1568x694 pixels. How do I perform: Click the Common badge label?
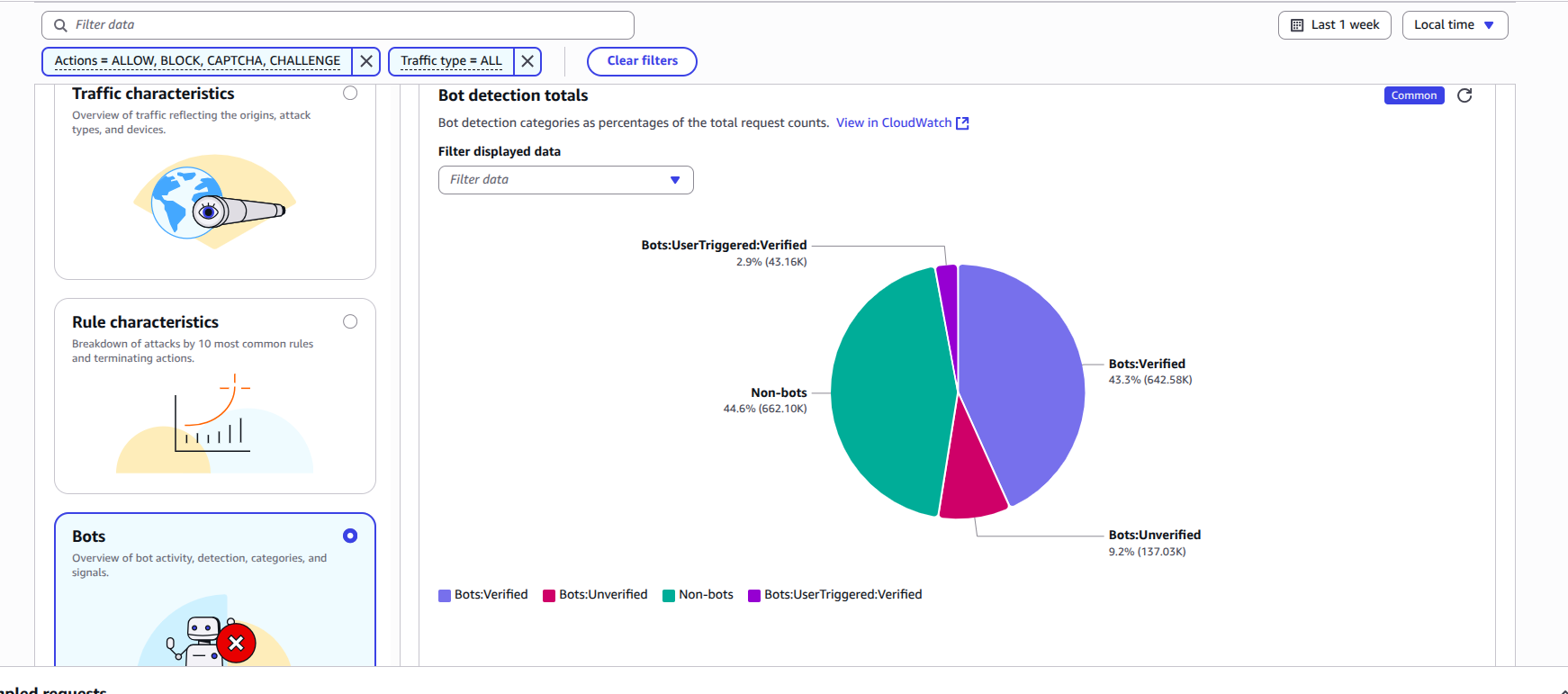point(1413,95)
